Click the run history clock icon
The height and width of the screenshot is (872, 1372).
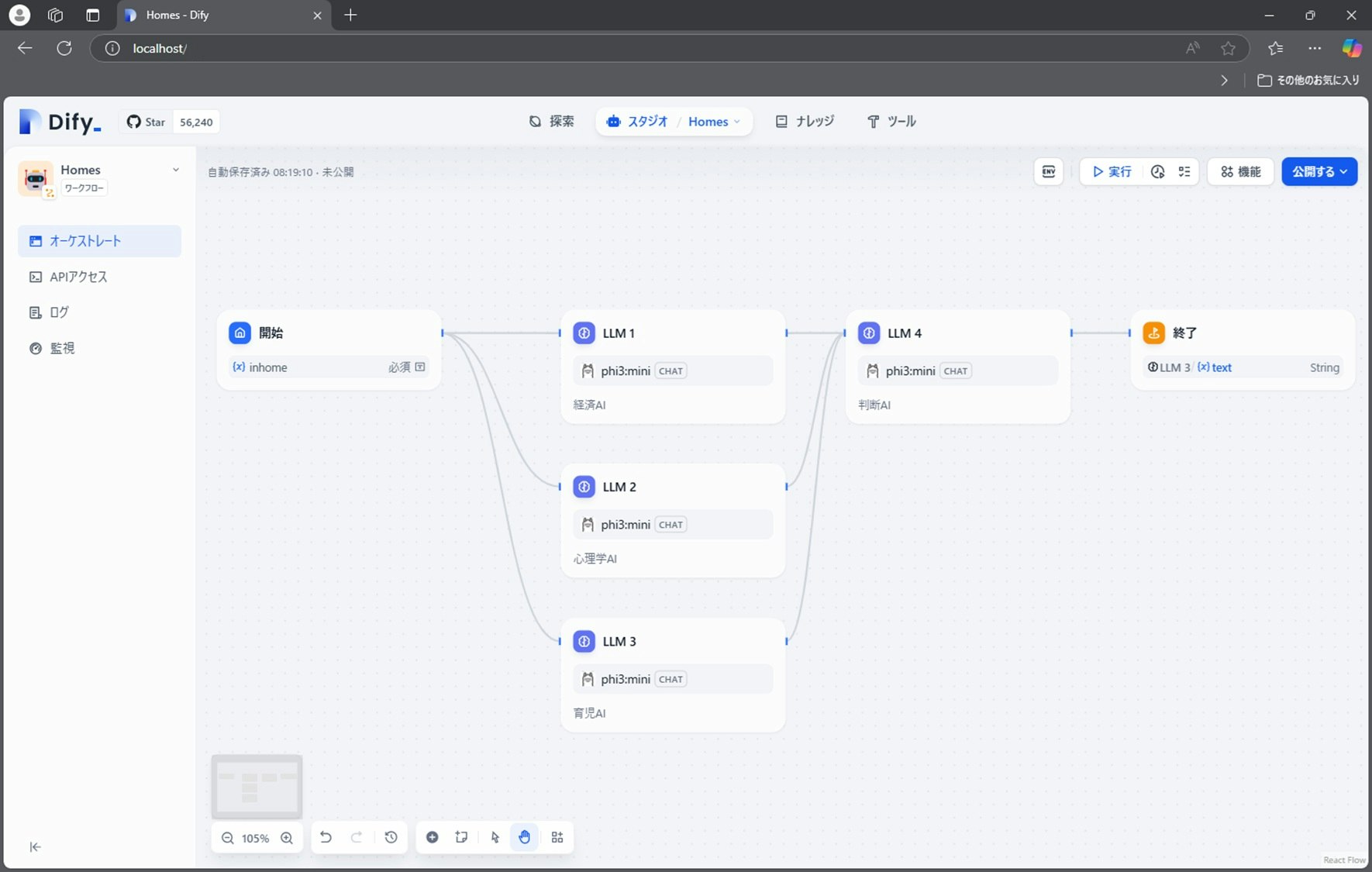1157,172
